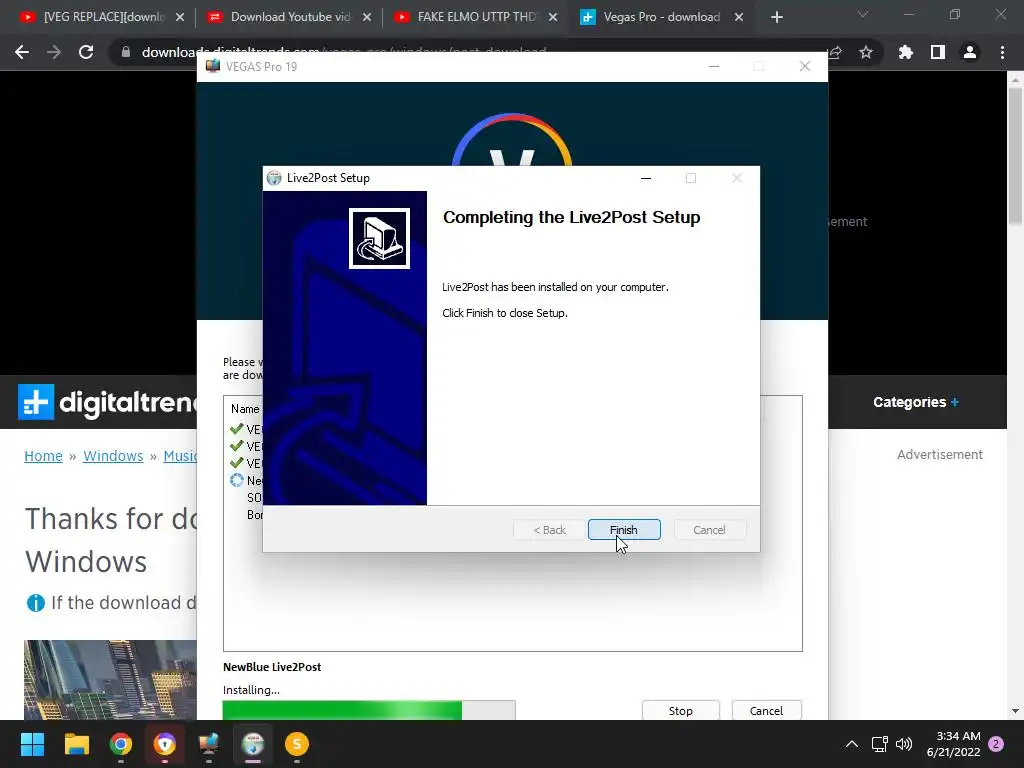Close the Vegas Pro download tab
This screenshot has height=768, width=1024.
tap(739, 17)
